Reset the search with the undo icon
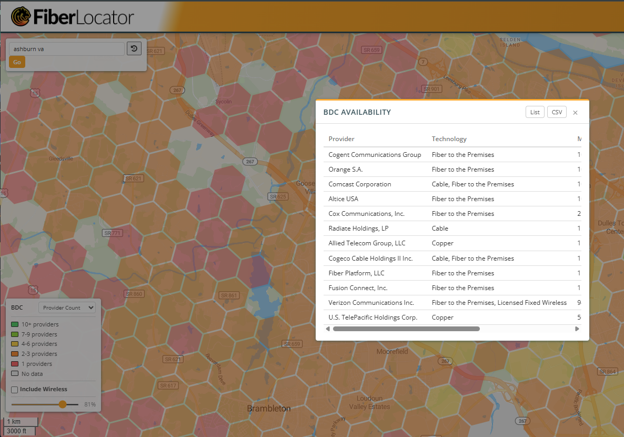 tap(134, 49)
